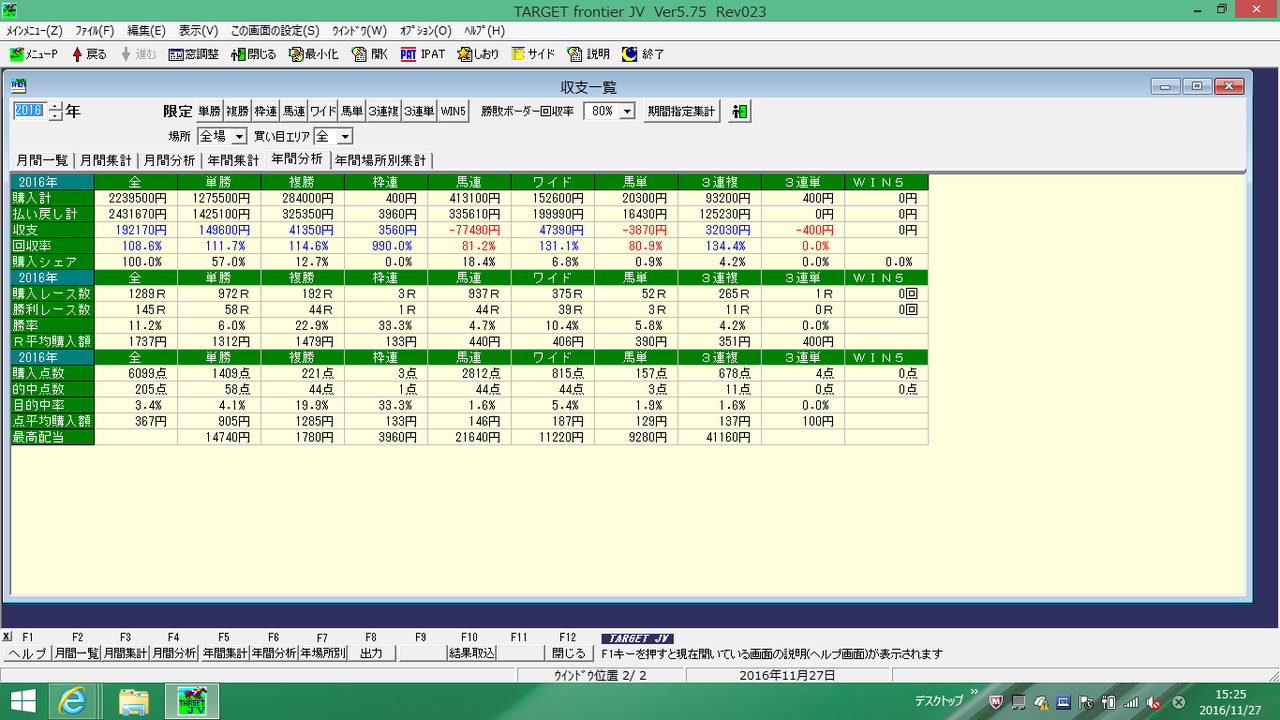Switch to the 月間分析 tab

click(169, 160)
